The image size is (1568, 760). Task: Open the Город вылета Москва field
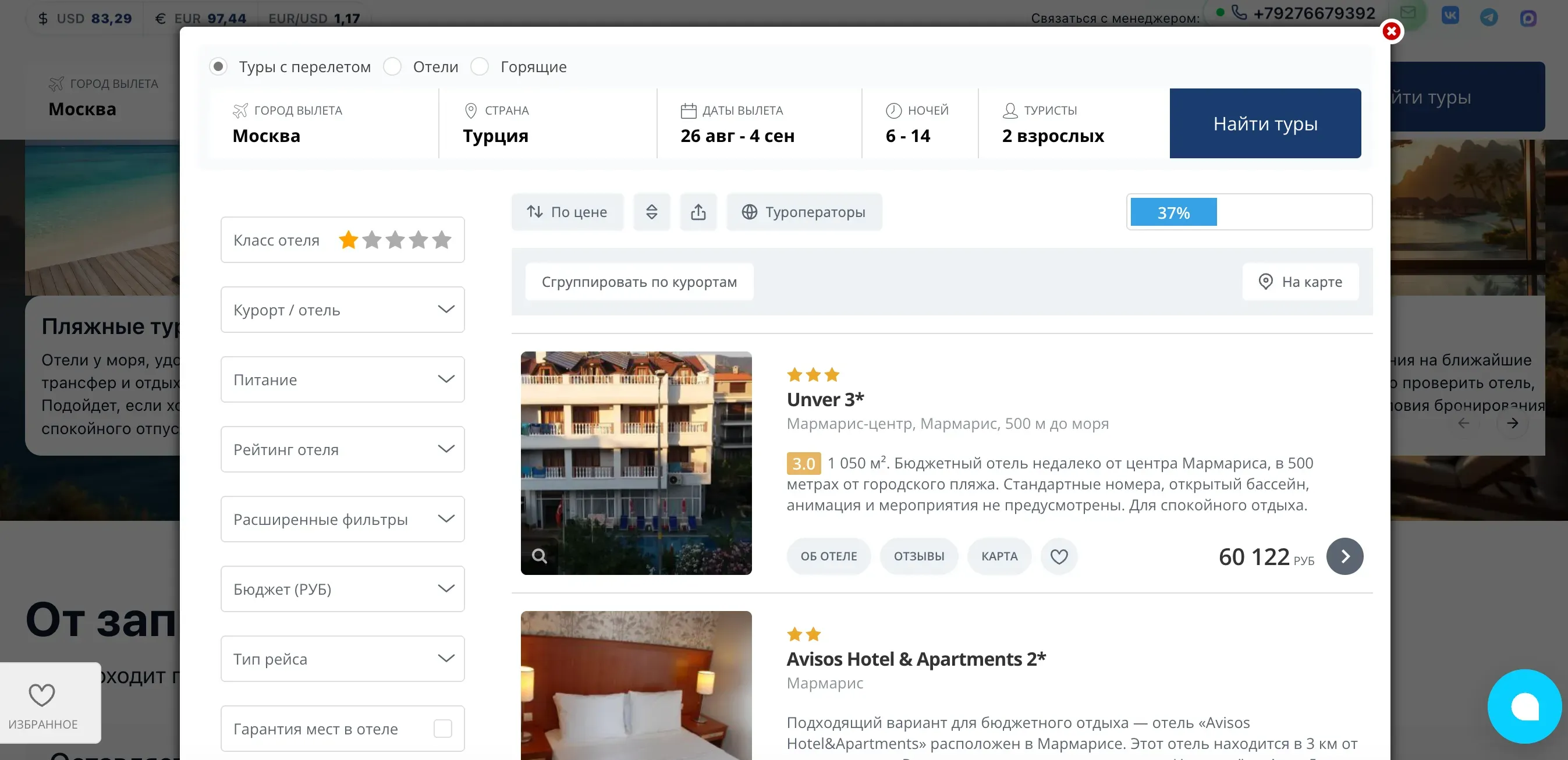pyautogui.click(x=325, y=123)
